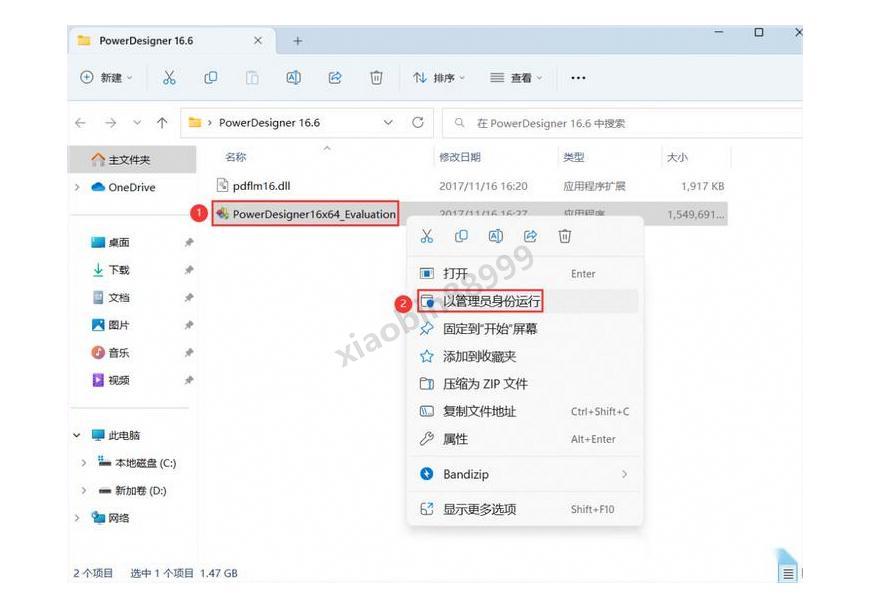
Task: Select 本地磁盘 (C:) drive
Action: click(137, 463)
